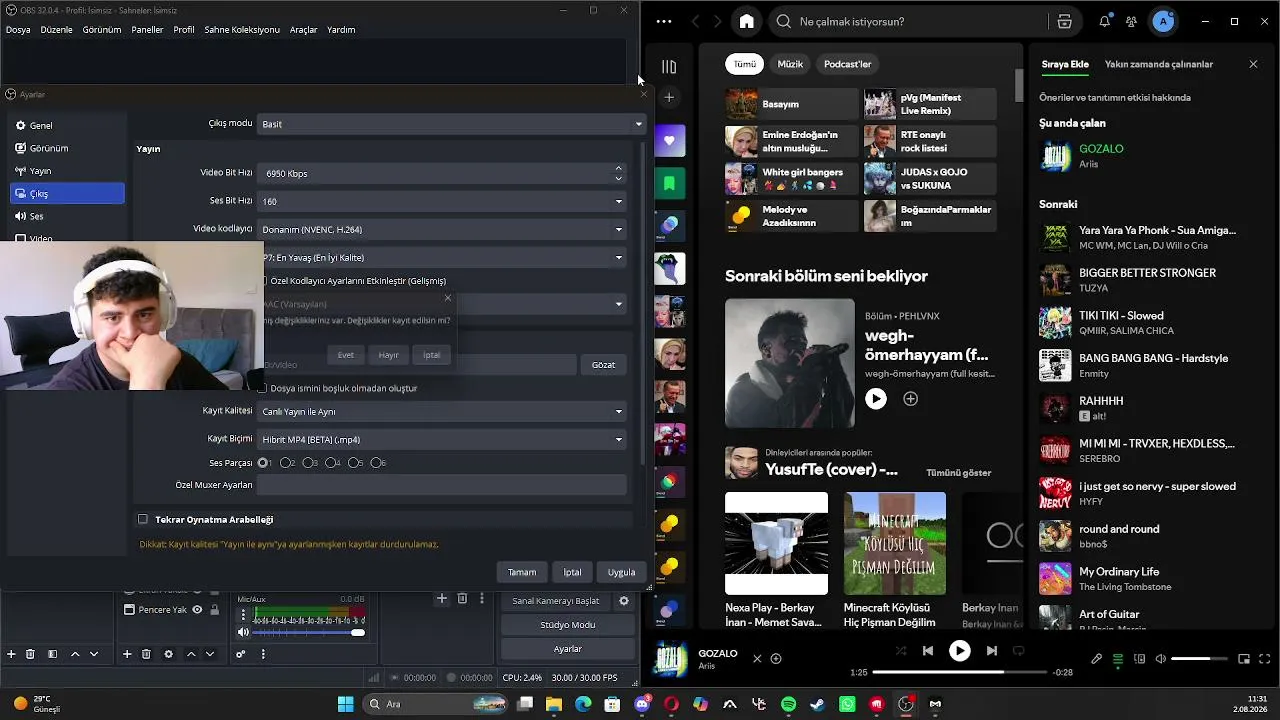Enable Tekrar Oynatma Arabelleği checkbox
This screenshot has width=1280, height=720.
(x=143, y=520)
